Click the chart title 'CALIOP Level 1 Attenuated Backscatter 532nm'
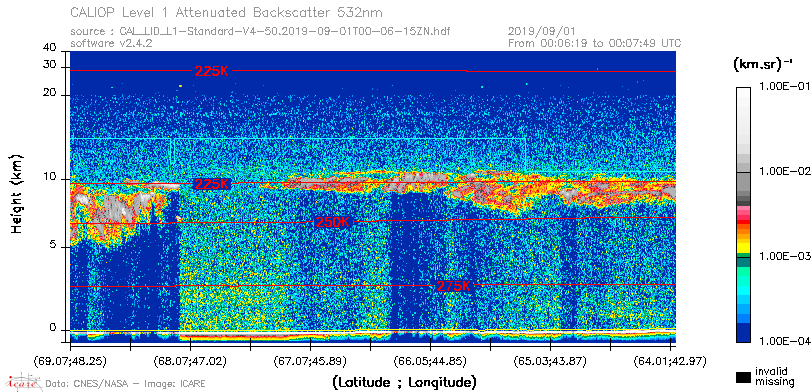 (x=227, y=12)
